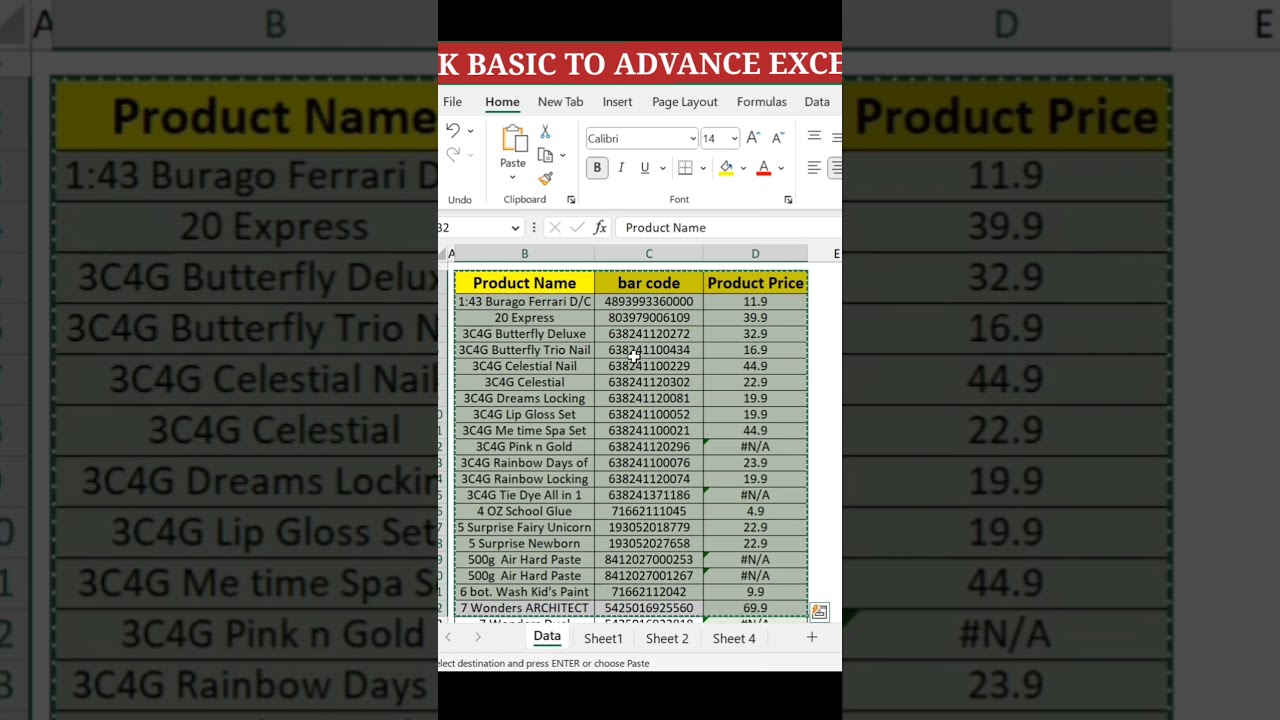Open the File menu tab
This screenshot has width=1280, height=720.
coord(452,102)
